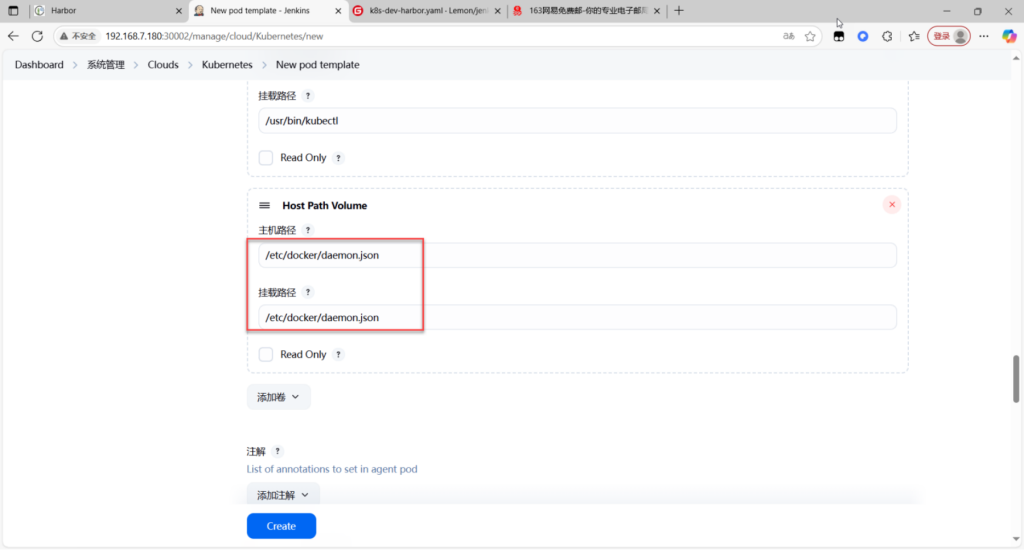The width and height of the screenshot is (1024, 550).
Task: Open help for 注解 section
Action: [x=278, y=452]
